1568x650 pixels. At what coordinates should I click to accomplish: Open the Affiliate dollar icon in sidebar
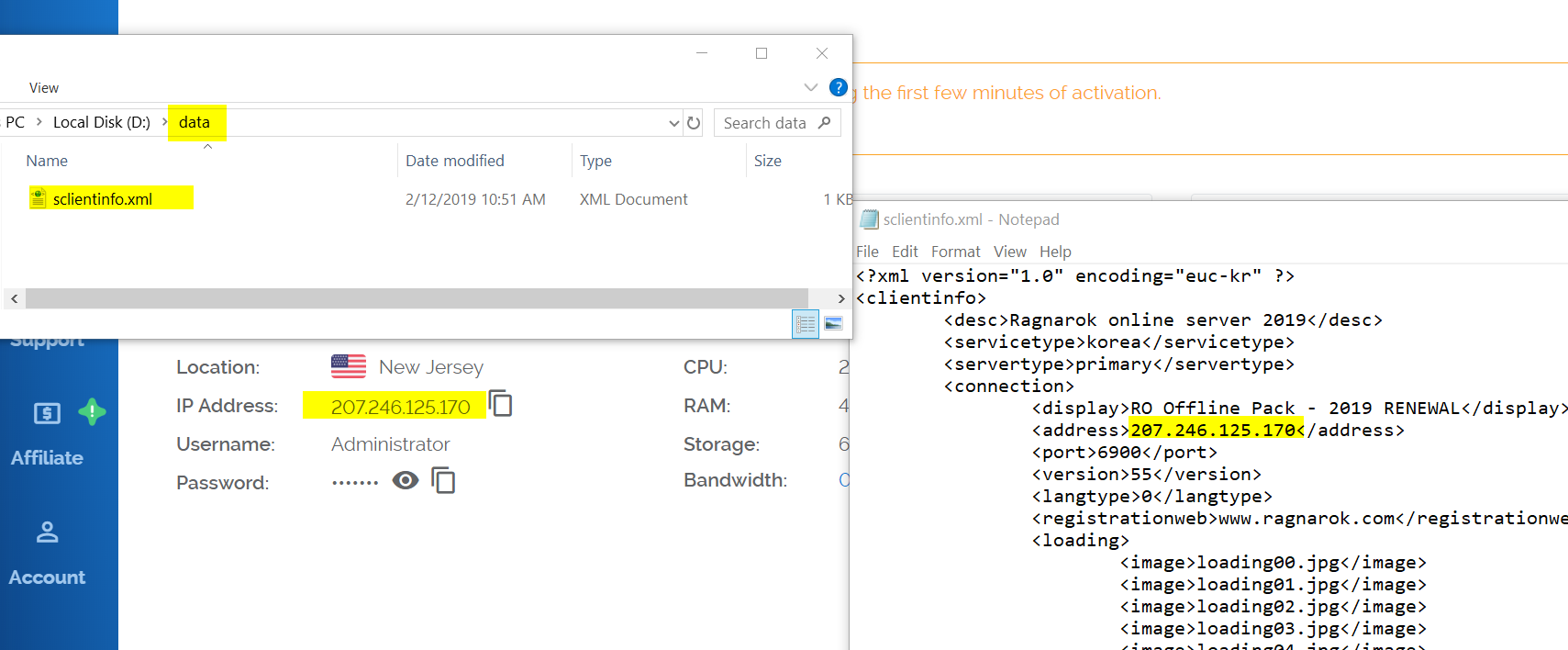47,413
